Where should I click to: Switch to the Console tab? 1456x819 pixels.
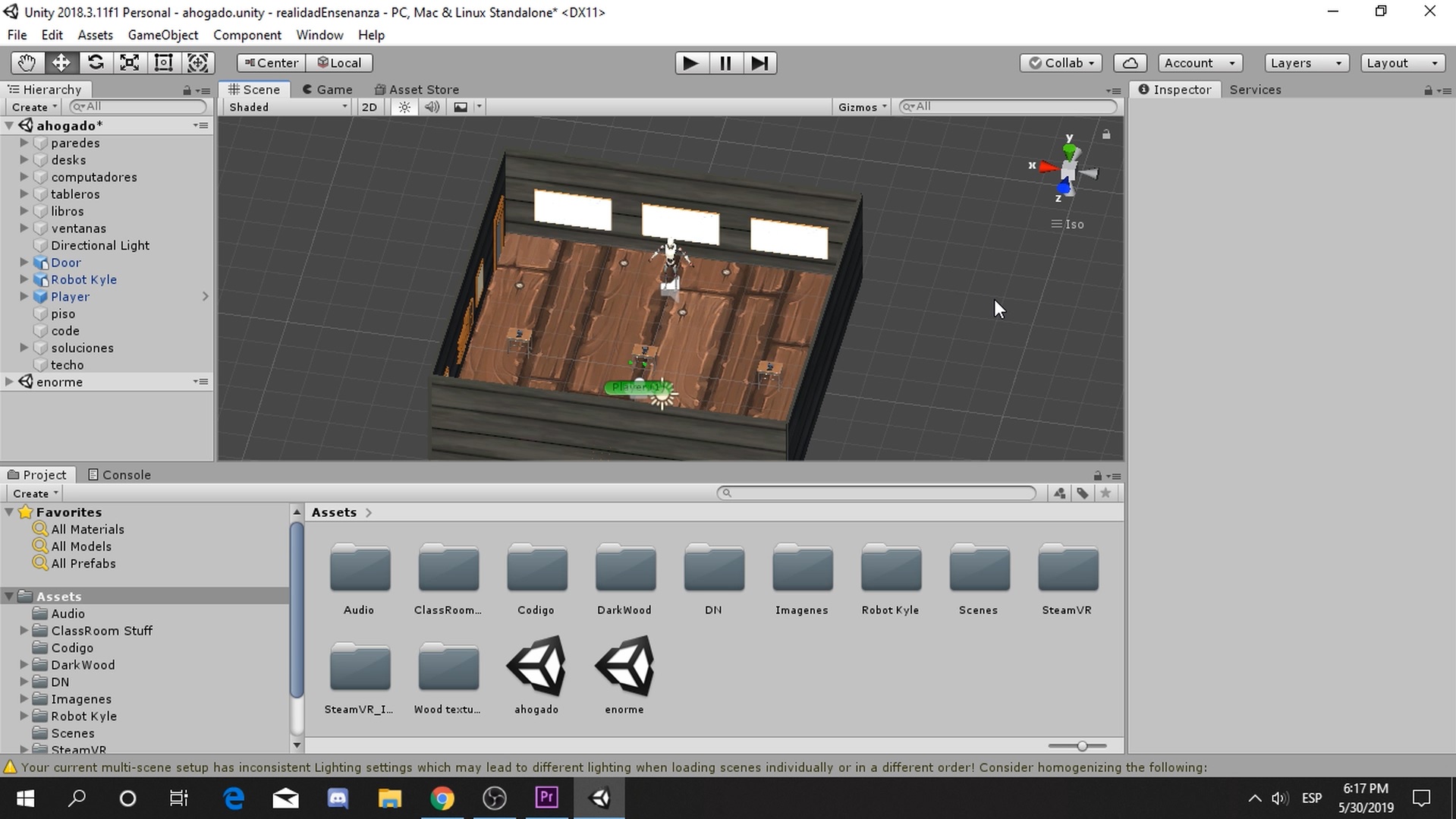(x=120, y=475)
